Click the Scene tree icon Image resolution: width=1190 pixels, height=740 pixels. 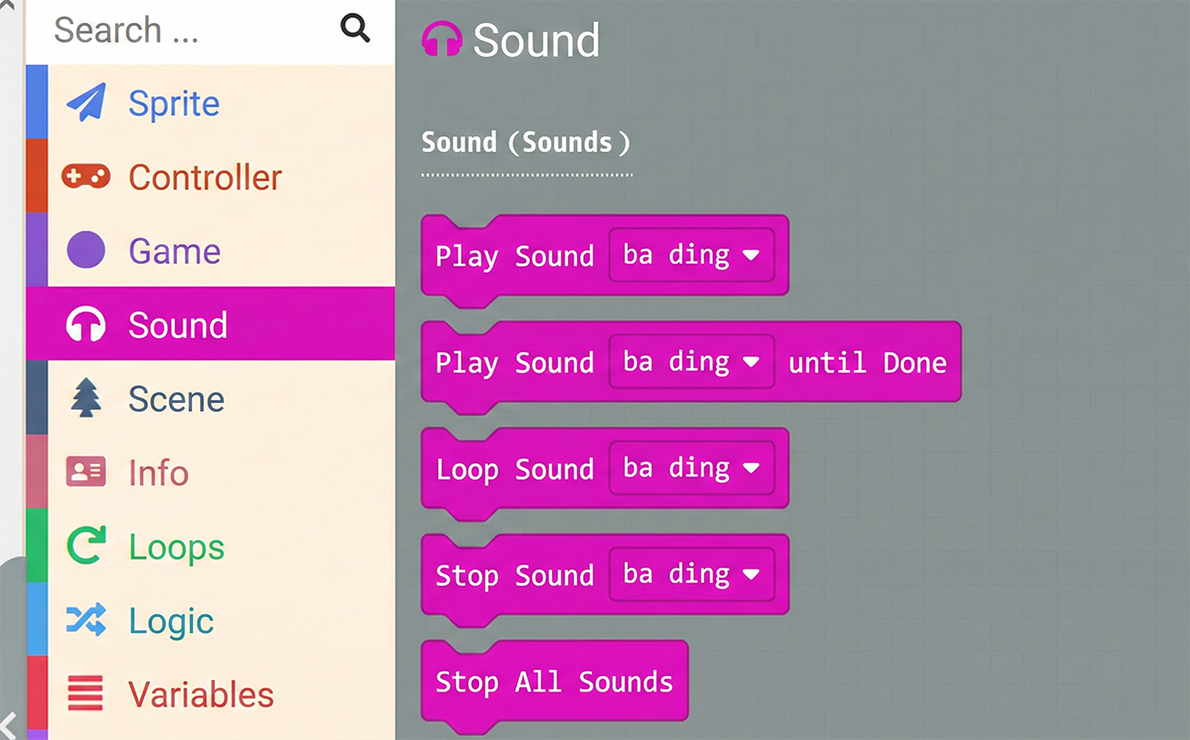(86, 398)
